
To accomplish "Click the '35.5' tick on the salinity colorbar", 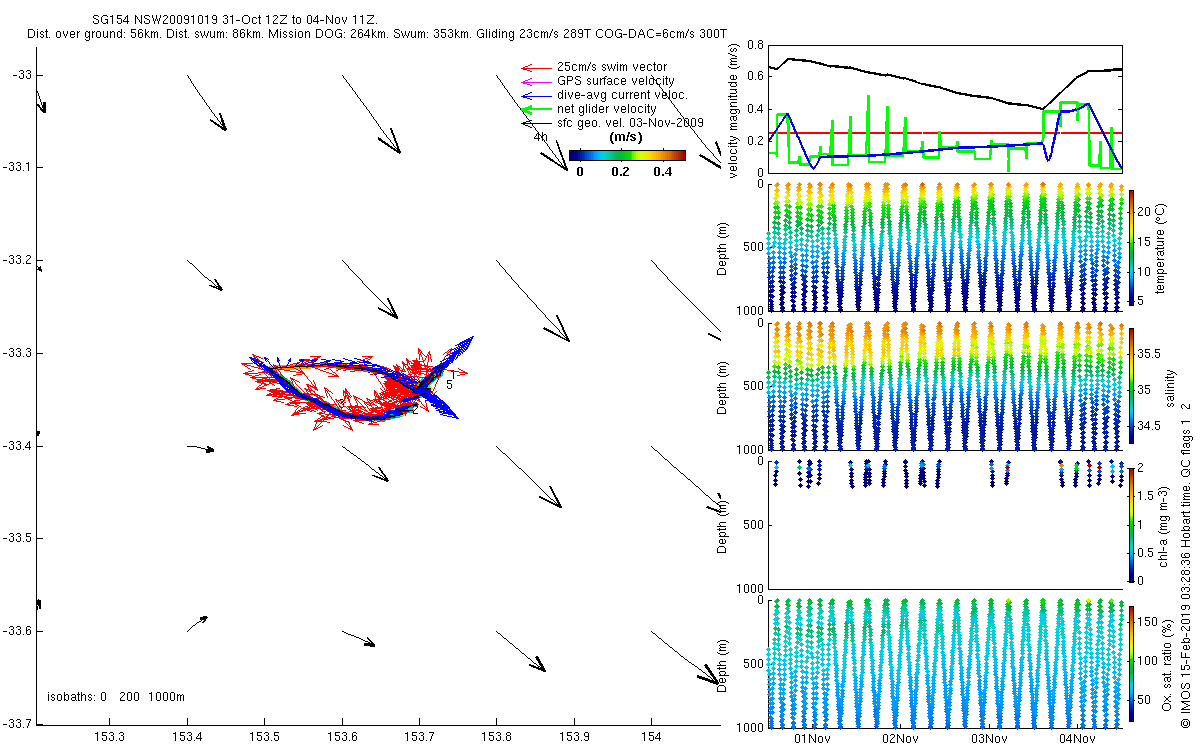I will (x=1150, y=354).
